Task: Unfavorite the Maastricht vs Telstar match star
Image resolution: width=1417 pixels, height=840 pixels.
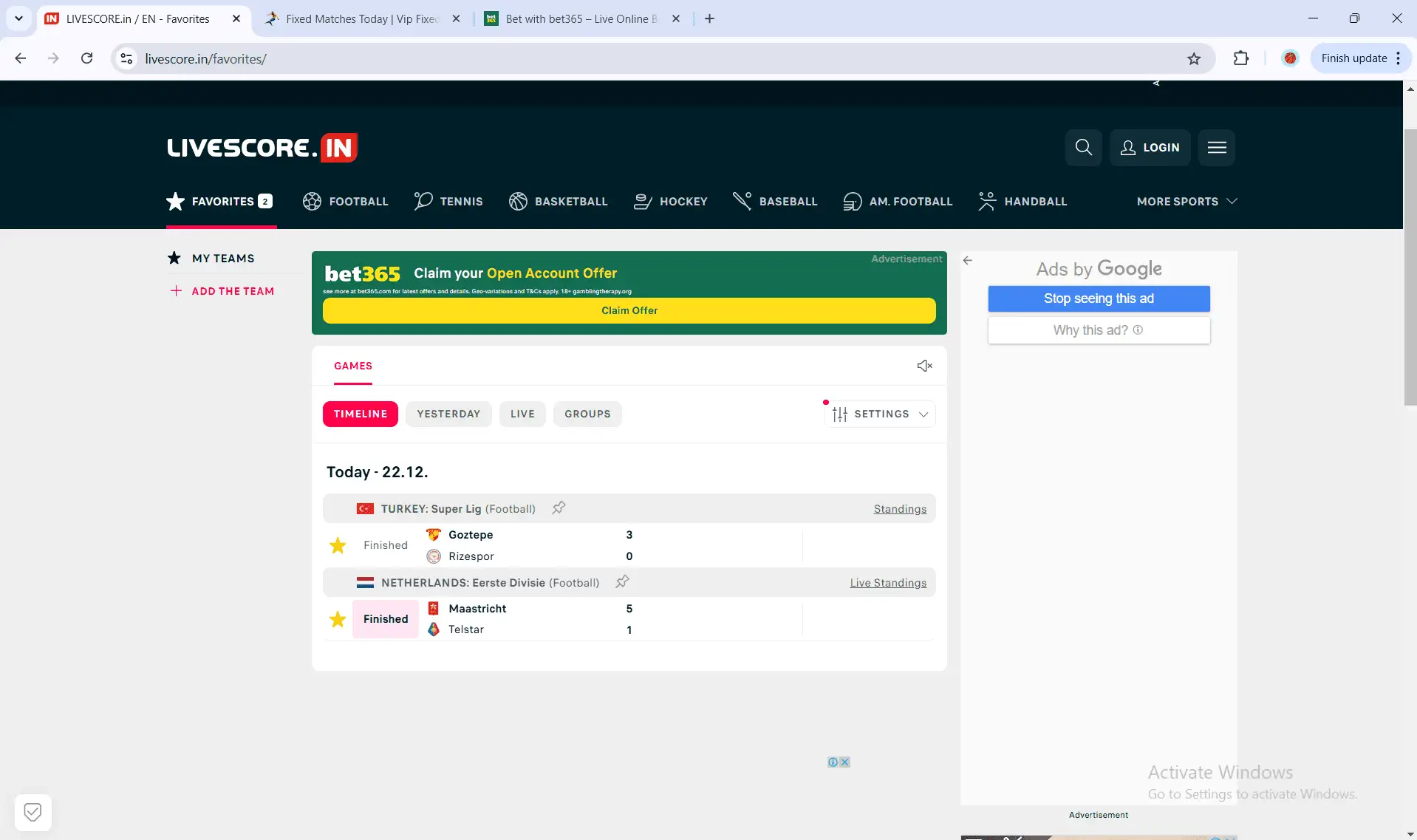Action: [x=338, y=619]
